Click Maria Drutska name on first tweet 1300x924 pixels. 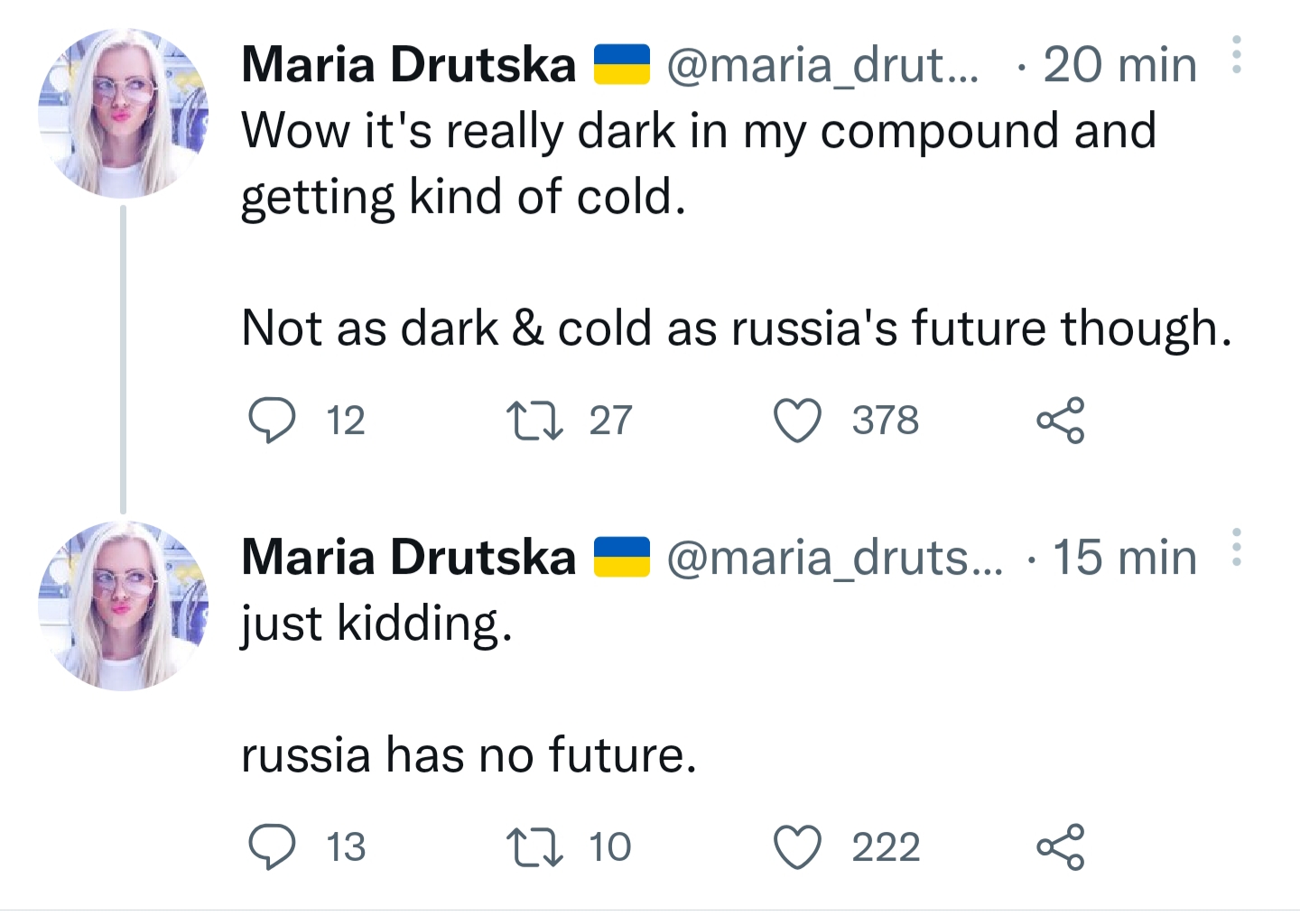[409, 65]
